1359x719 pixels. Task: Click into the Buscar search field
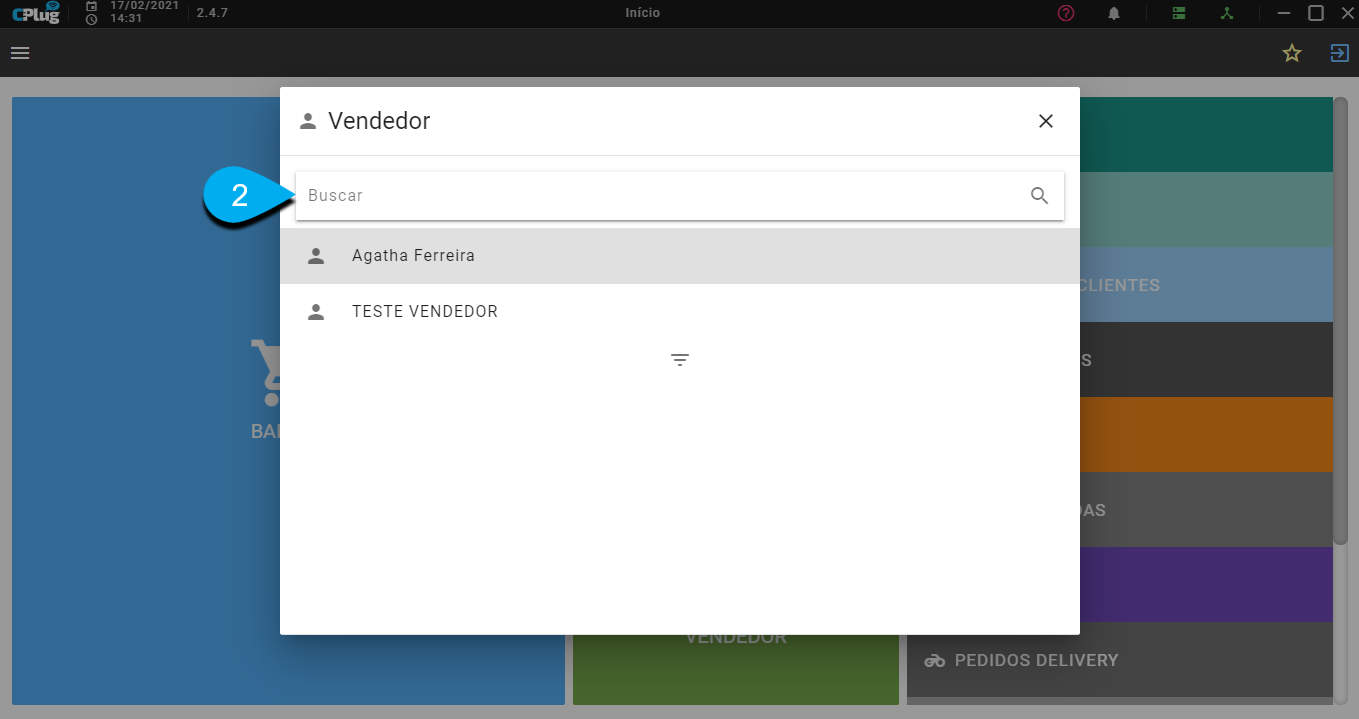(680, 196)
